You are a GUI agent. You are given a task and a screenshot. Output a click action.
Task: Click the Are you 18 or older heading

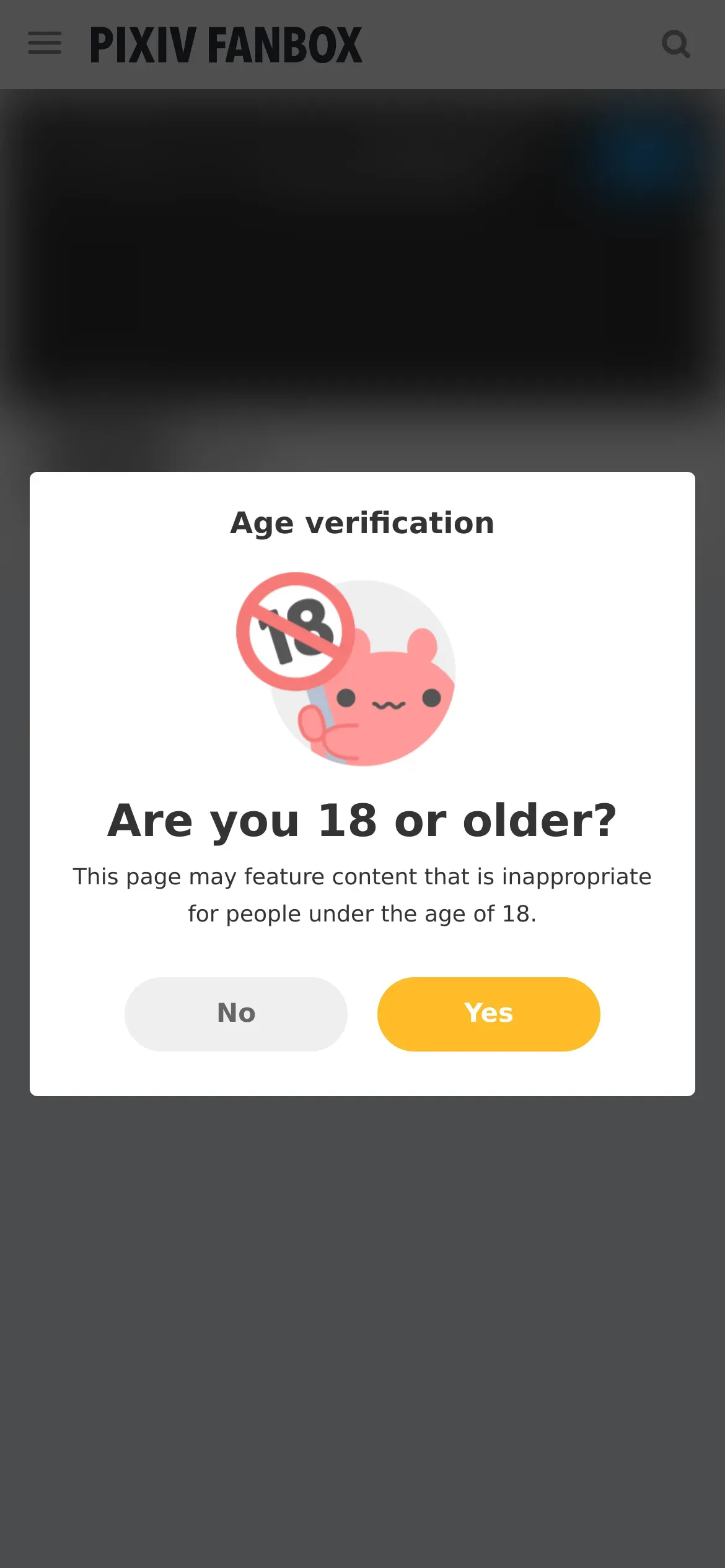pos(362,821)
